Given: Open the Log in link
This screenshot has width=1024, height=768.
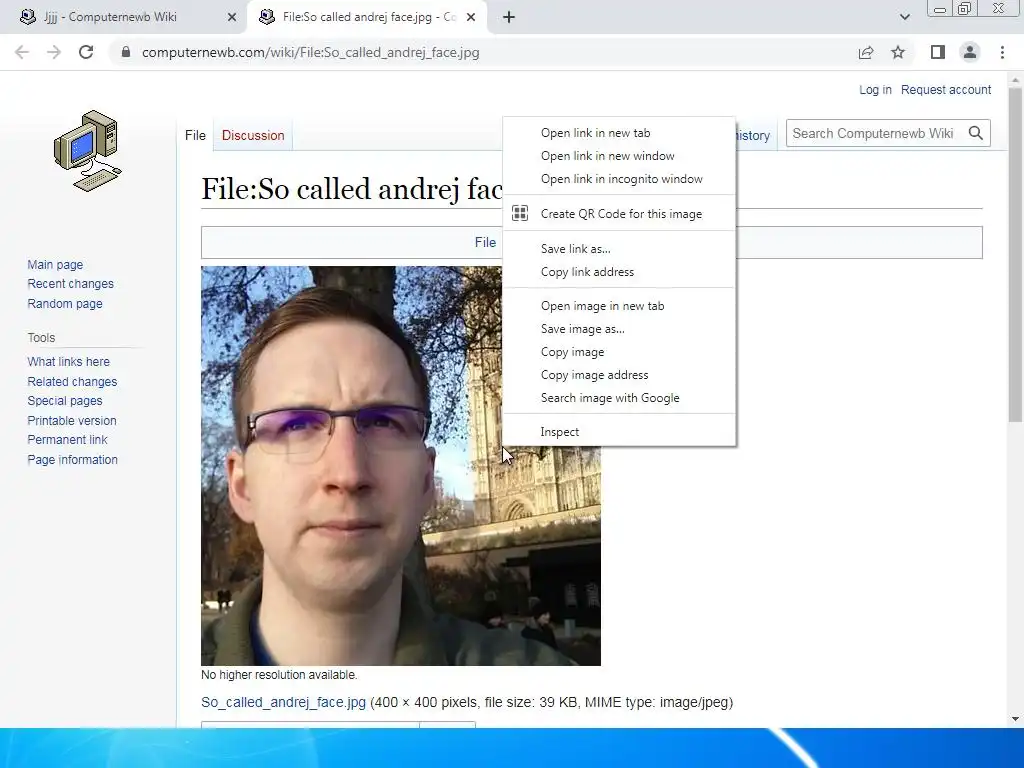Looking at the screenshot, I should coord(875,89).
